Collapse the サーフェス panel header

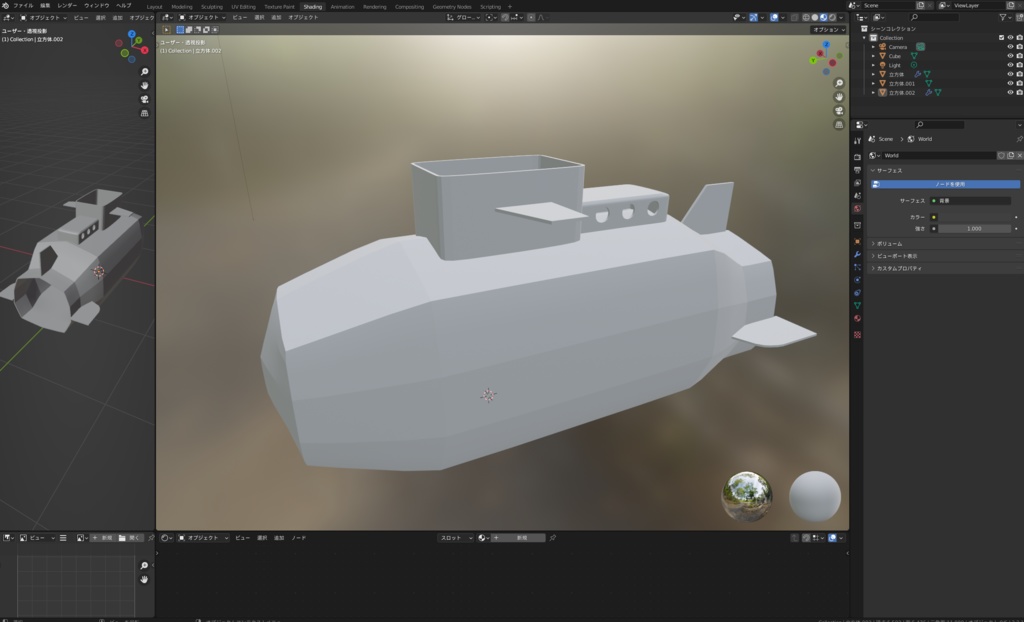[x=945, y=171]
